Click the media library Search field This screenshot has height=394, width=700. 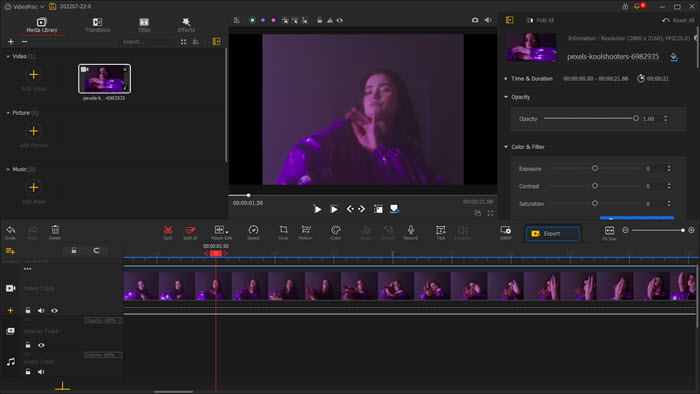pos(148,41)
